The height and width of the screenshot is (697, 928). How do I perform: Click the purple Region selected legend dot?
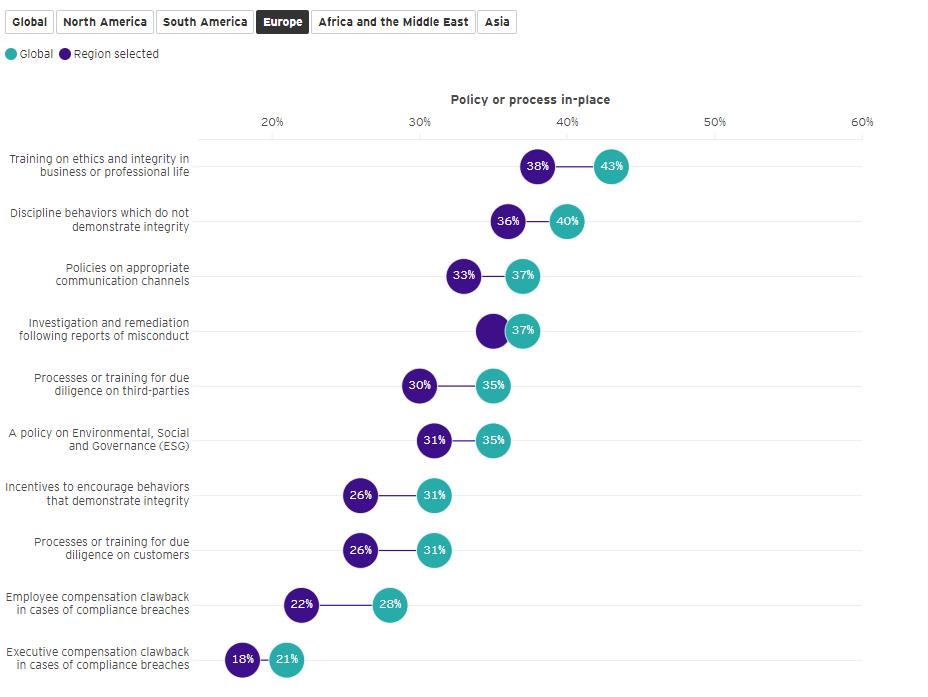tap(65, 54)
